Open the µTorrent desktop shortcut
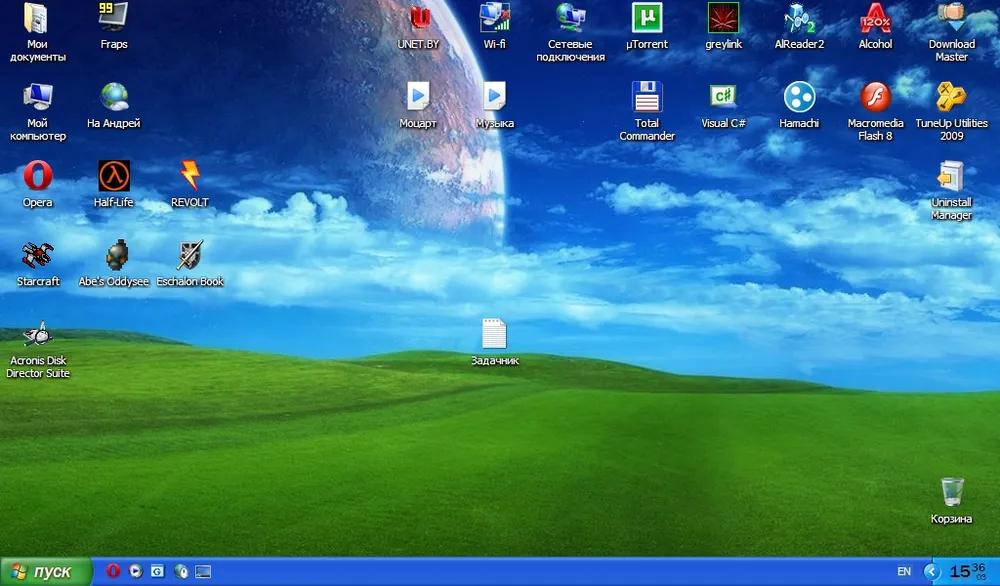Screen dimensions: 1000x586 point(647,19)
